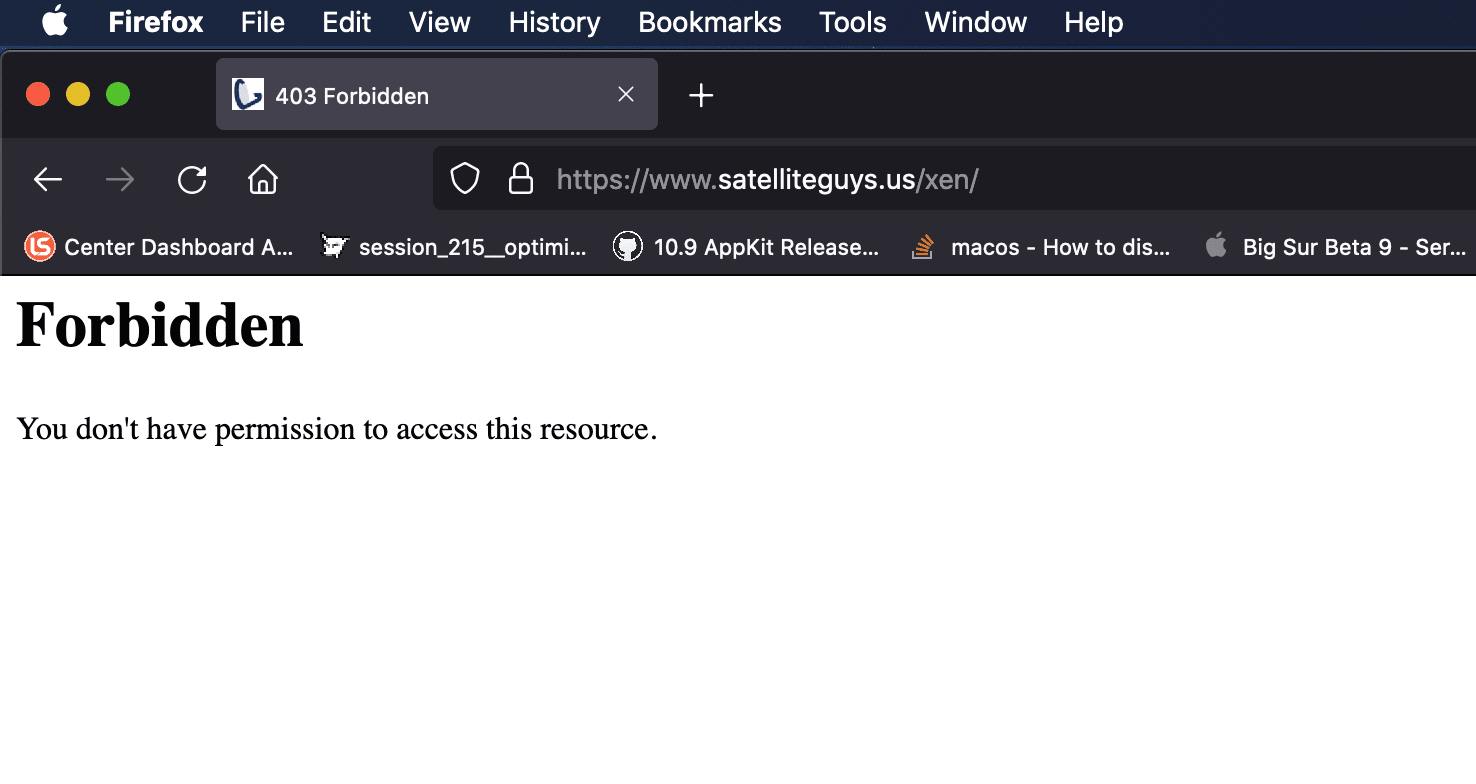
Task: Open the 10.9 AppKit Release bookmark
Action: coord(747,247)
